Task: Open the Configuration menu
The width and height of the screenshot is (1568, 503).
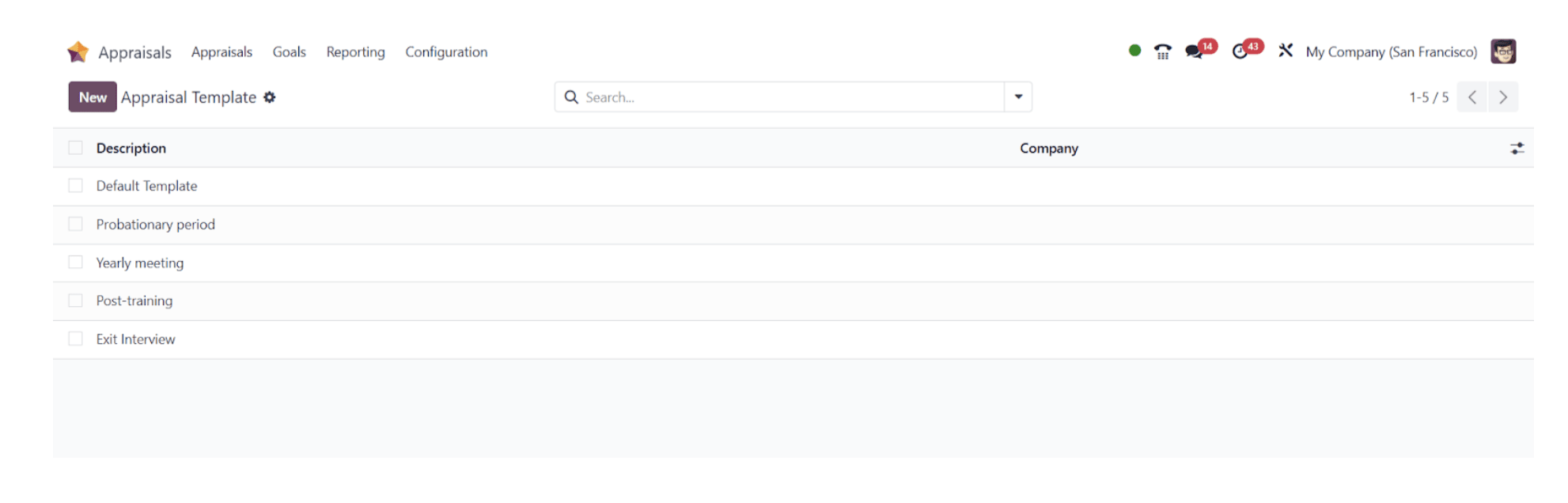Action: (446, 52)
